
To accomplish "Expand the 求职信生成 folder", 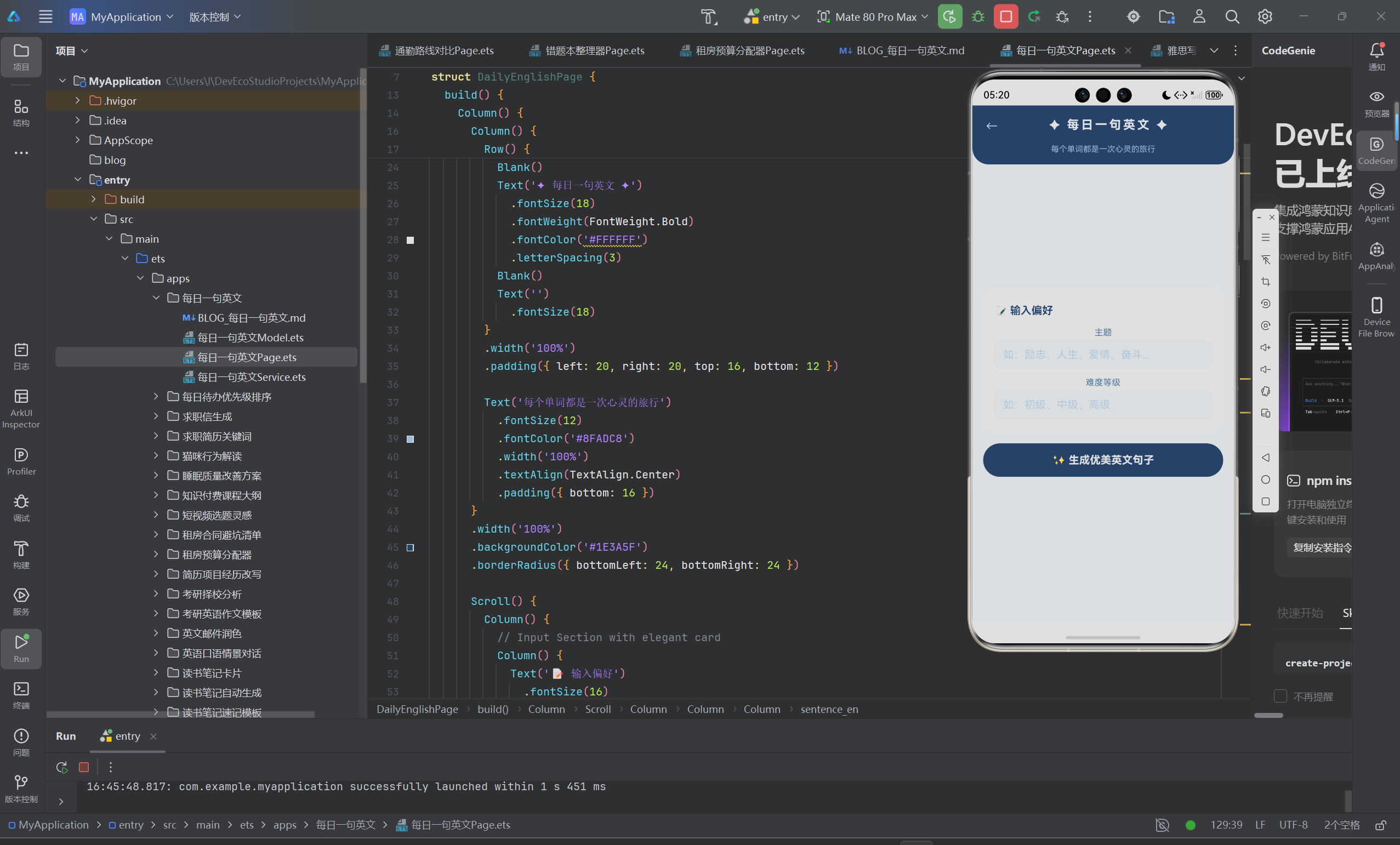I will [x=156, y=416].
